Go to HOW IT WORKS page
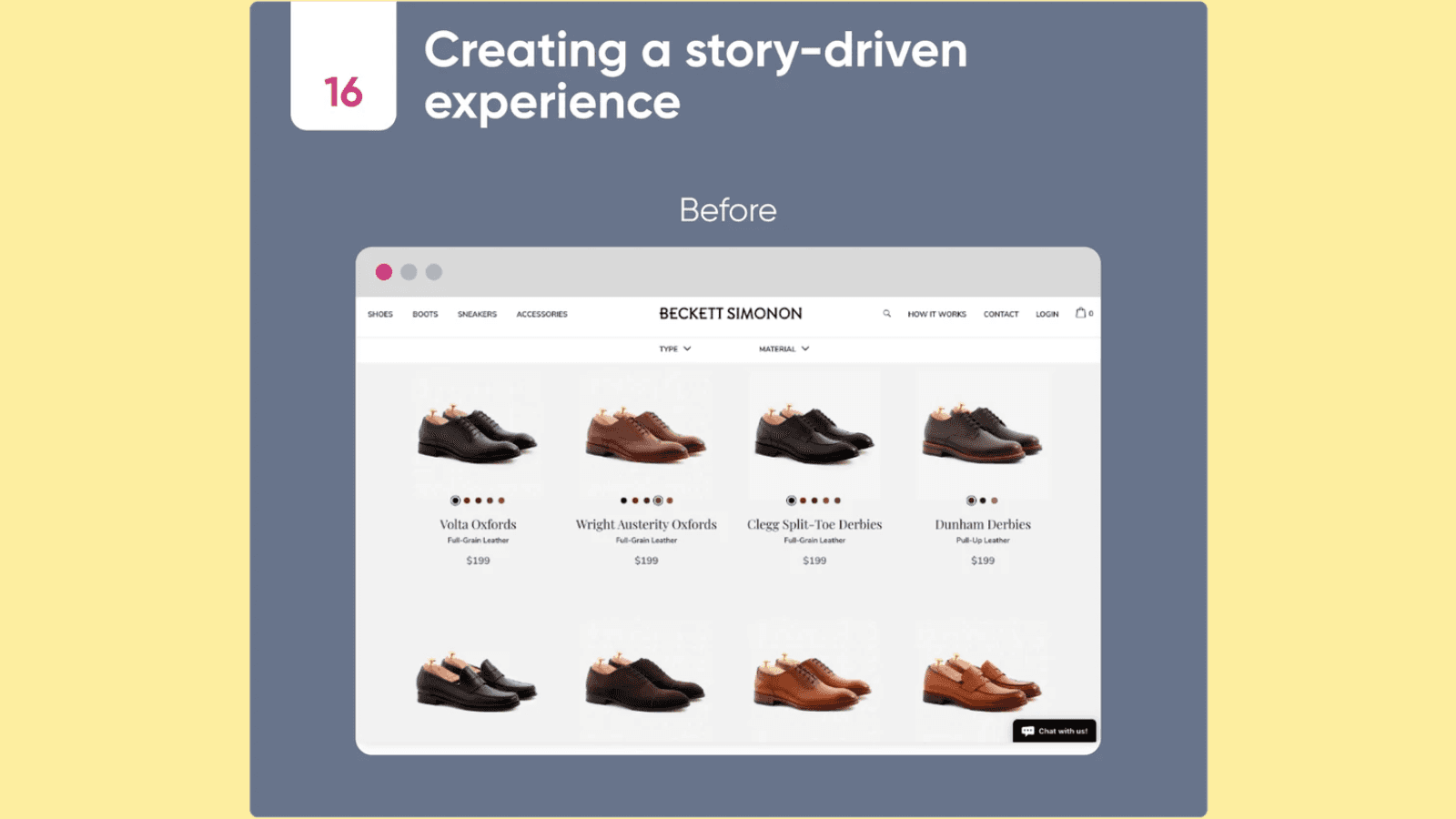This screenshot has height=819, width=1456. [x=936, y=314]
